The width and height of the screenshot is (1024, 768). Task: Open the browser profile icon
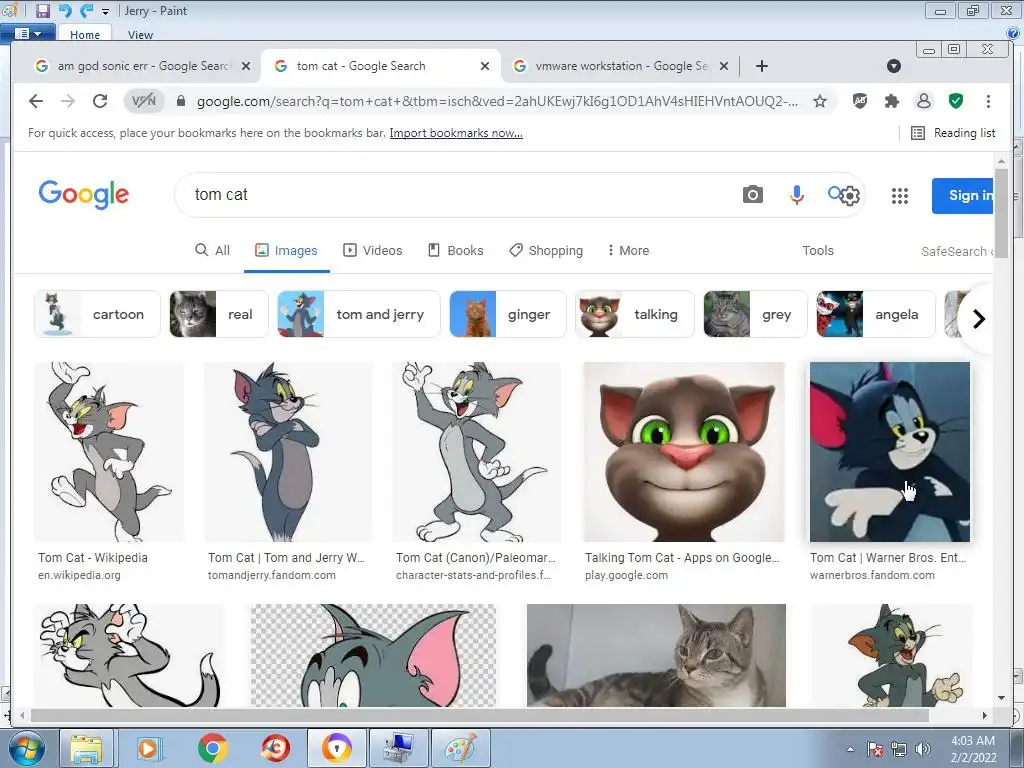[x=923, y=101]
